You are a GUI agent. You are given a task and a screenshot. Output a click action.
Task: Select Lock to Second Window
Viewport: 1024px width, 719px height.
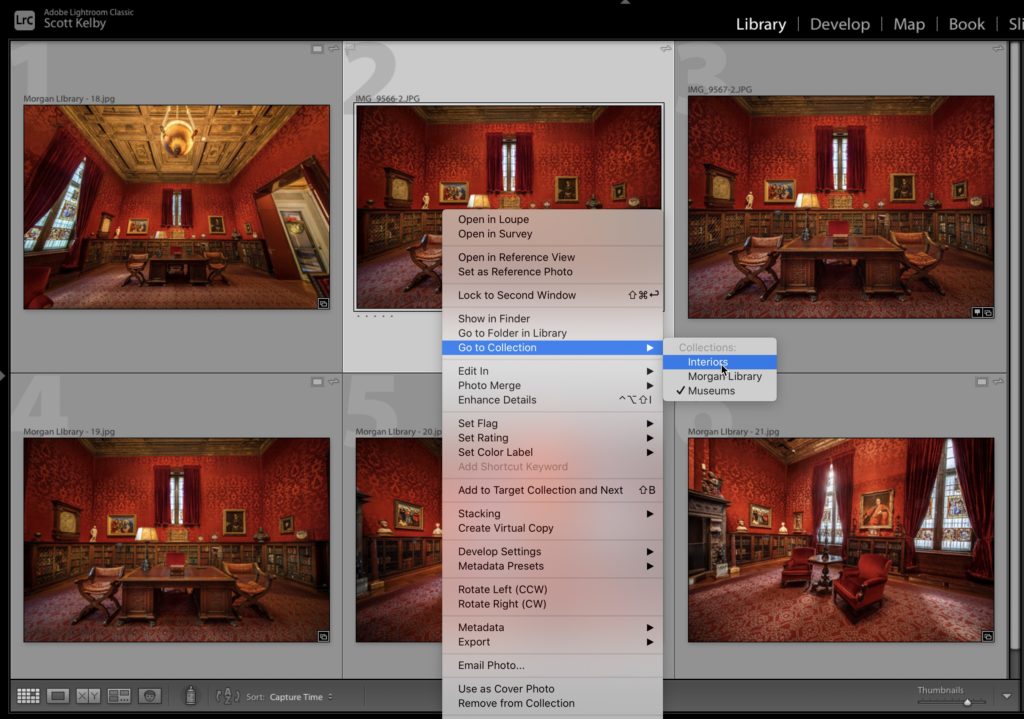[552, 295]
